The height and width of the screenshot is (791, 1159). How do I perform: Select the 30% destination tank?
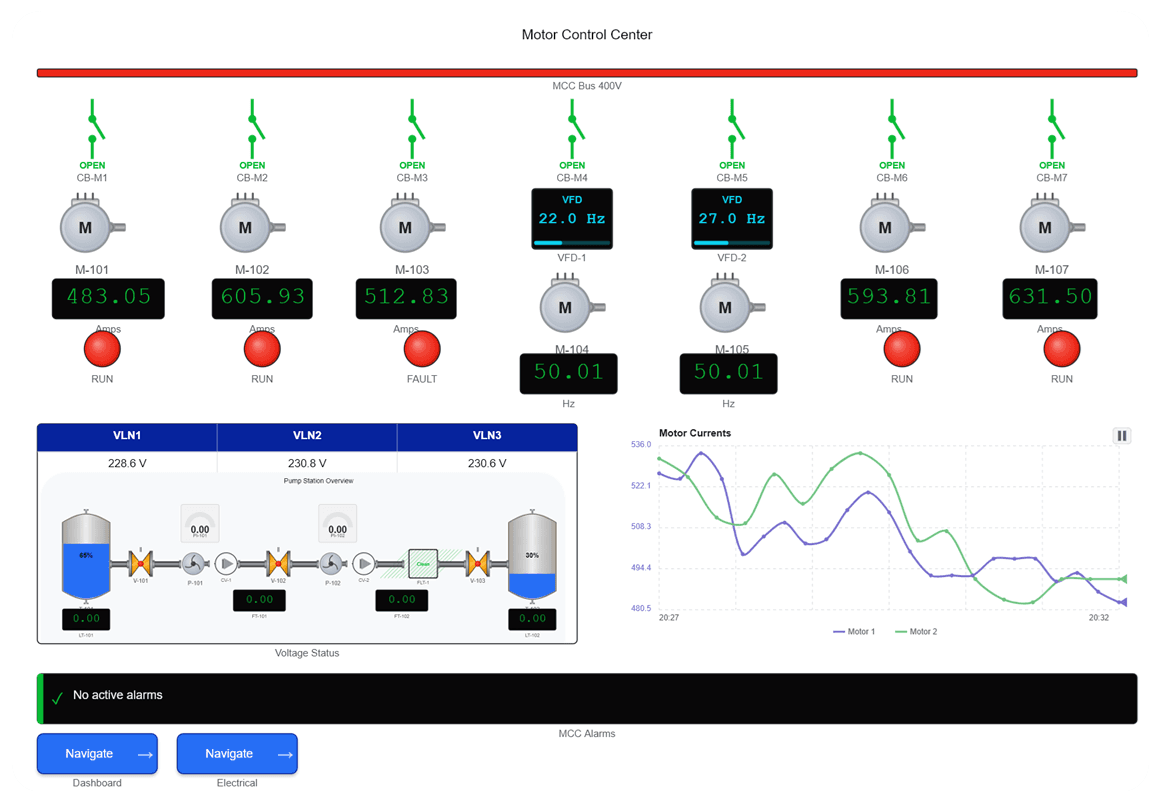coord(532,554)
